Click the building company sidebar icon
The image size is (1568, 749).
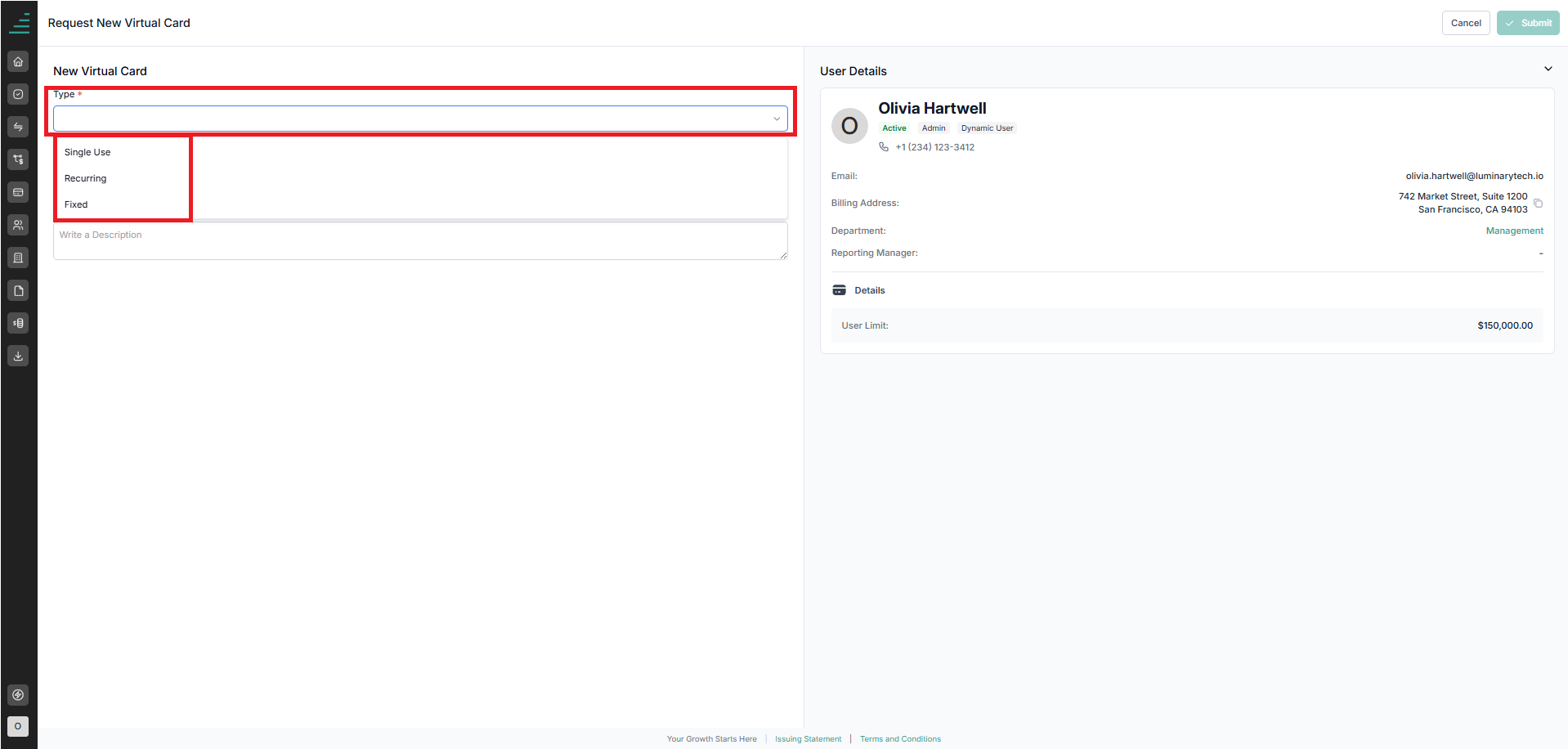pyautogui.click(x=18, y=258)
